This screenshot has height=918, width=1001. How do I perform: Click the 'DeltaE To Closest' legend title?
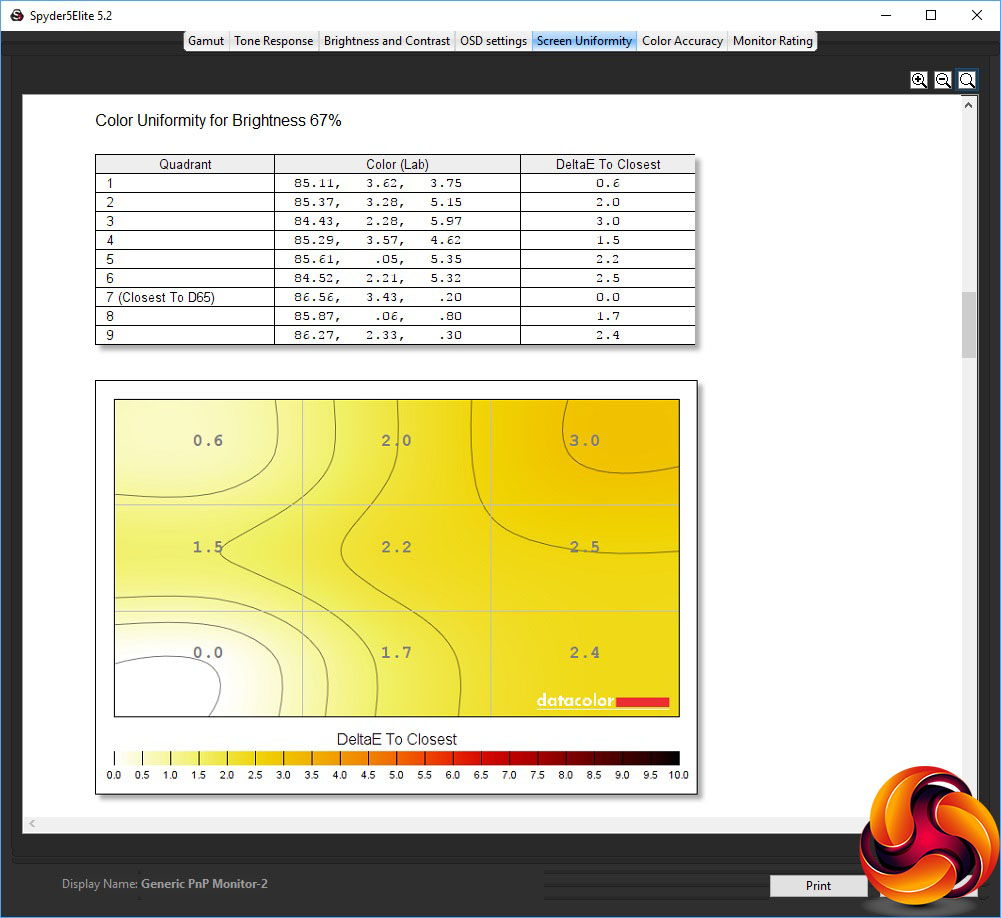pos(396,739)
